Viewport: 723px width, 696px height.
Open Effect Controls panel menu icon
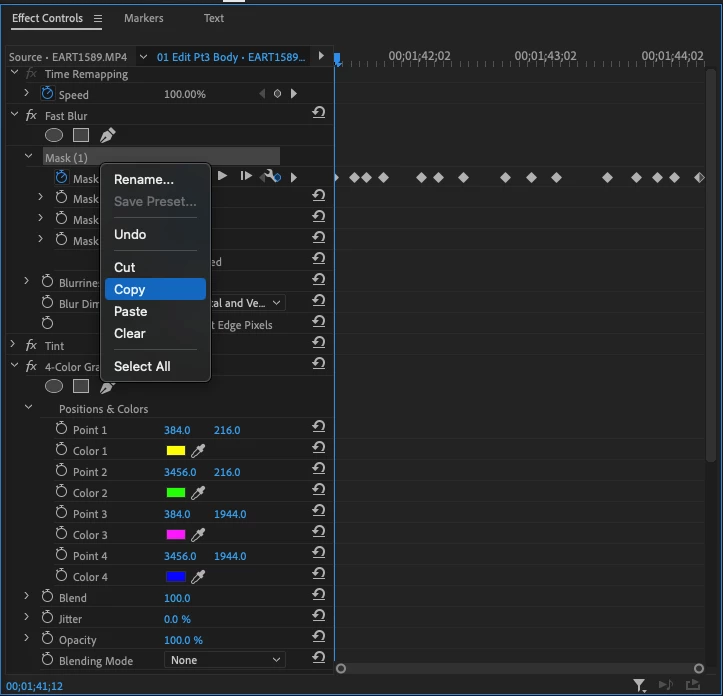(98, 18)
